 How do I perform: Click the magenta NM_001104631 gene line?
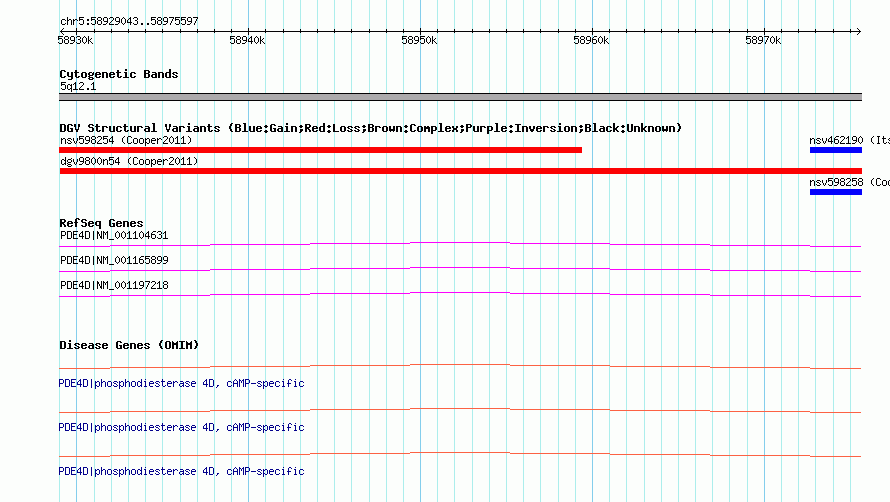(x=460, y=244)
